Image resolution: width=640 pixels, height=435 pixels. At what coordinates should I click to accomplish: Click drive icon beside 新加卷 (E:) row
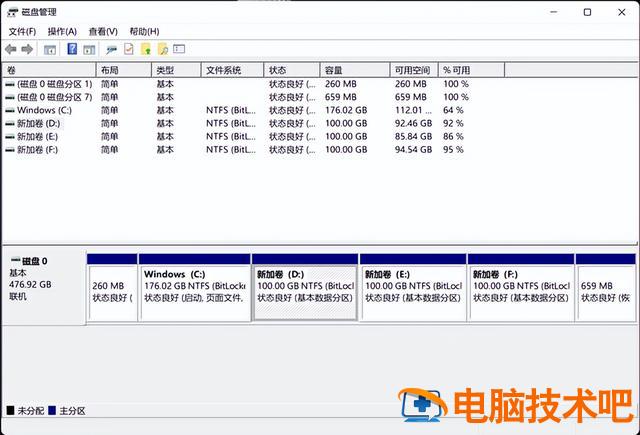point(10,137)
